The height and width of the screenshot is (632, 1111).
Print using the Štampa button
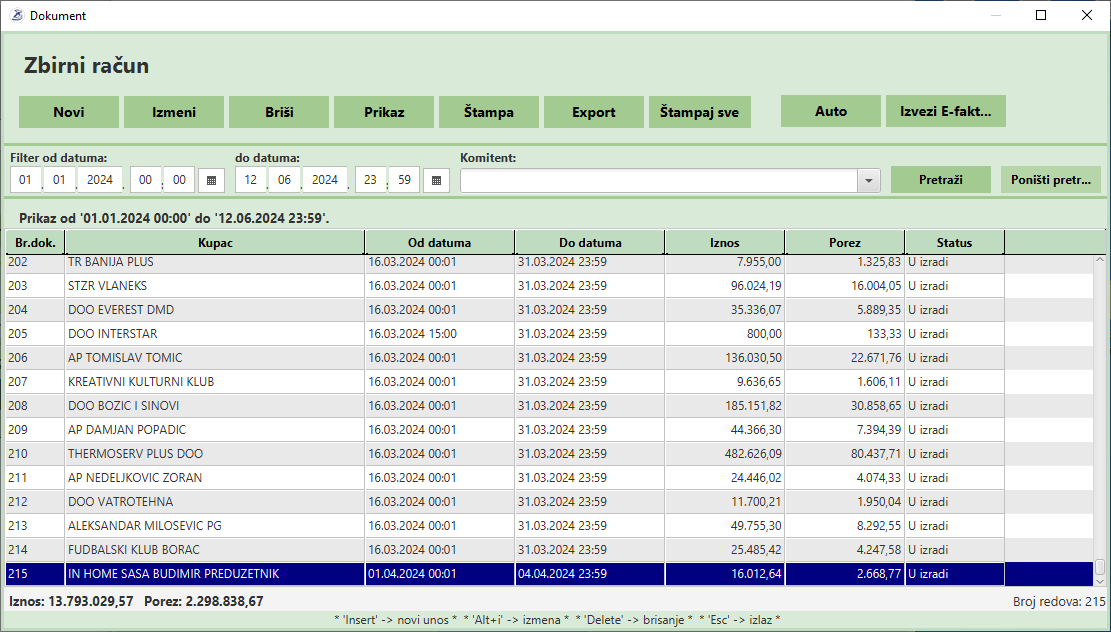coord(489,112)
